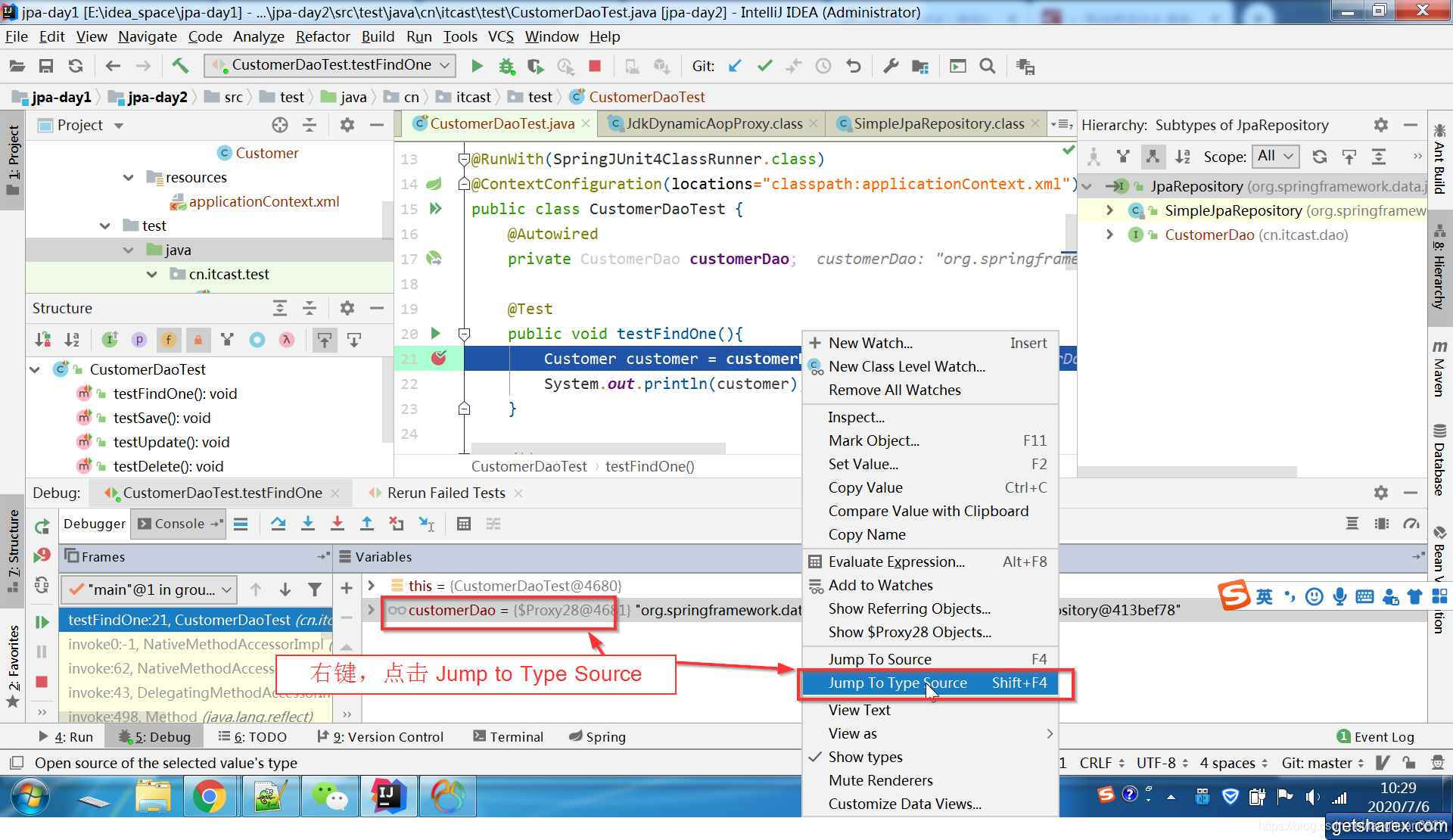This screenshot has height=840, width=1453.
Task: Click the Step Over debugger icon
Action: 278,524
